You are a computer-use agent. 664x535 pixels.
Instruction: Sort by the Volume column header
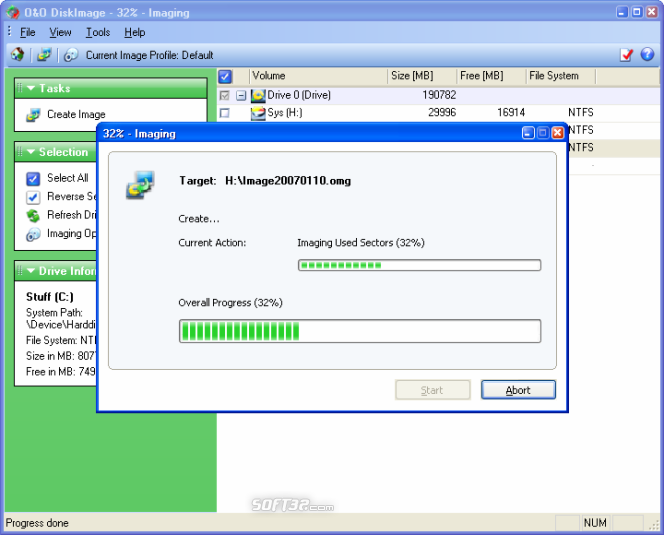tap(318, 76)
